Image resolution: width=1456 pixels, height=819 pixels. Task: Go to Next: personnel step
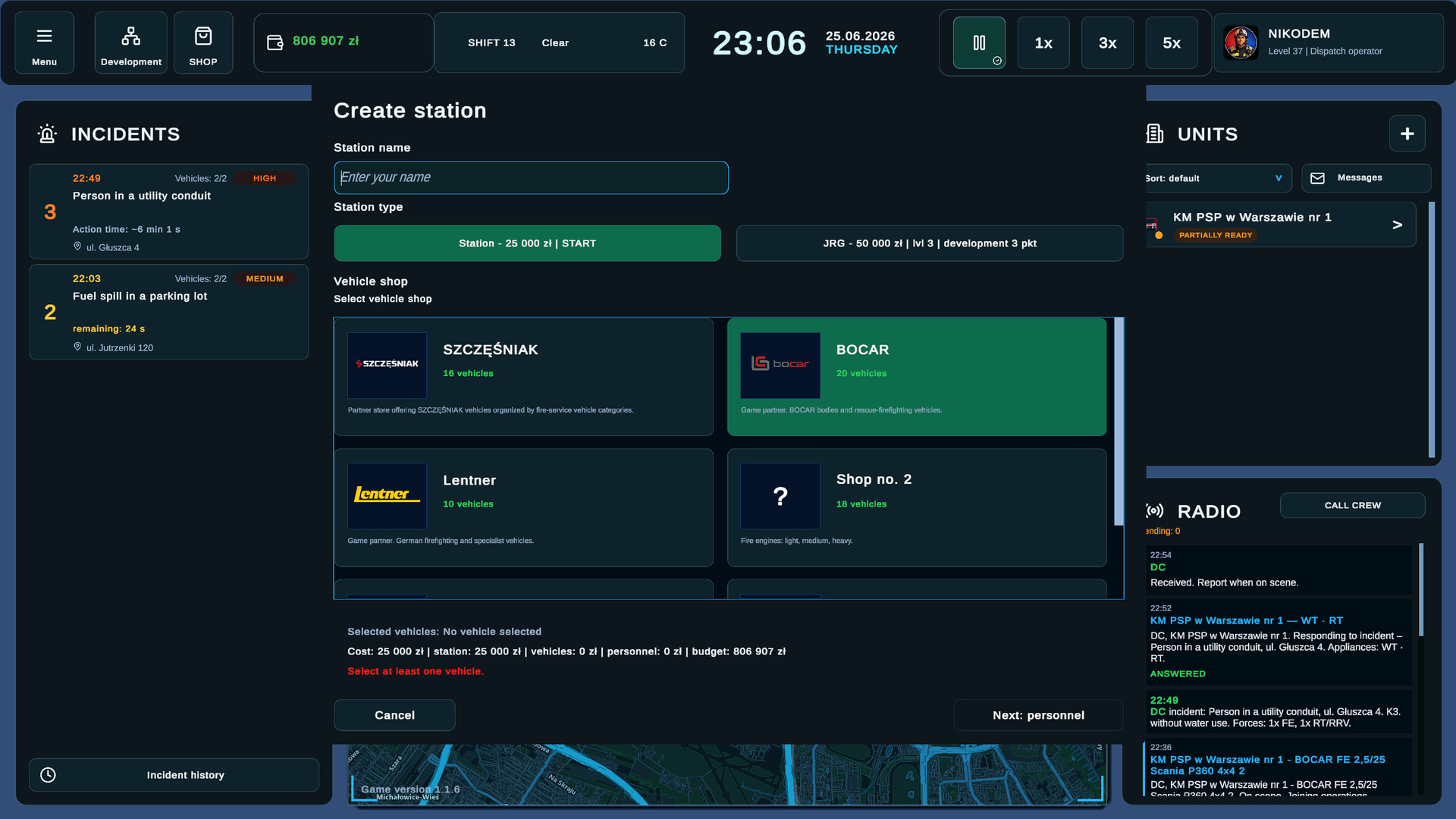1038,715
